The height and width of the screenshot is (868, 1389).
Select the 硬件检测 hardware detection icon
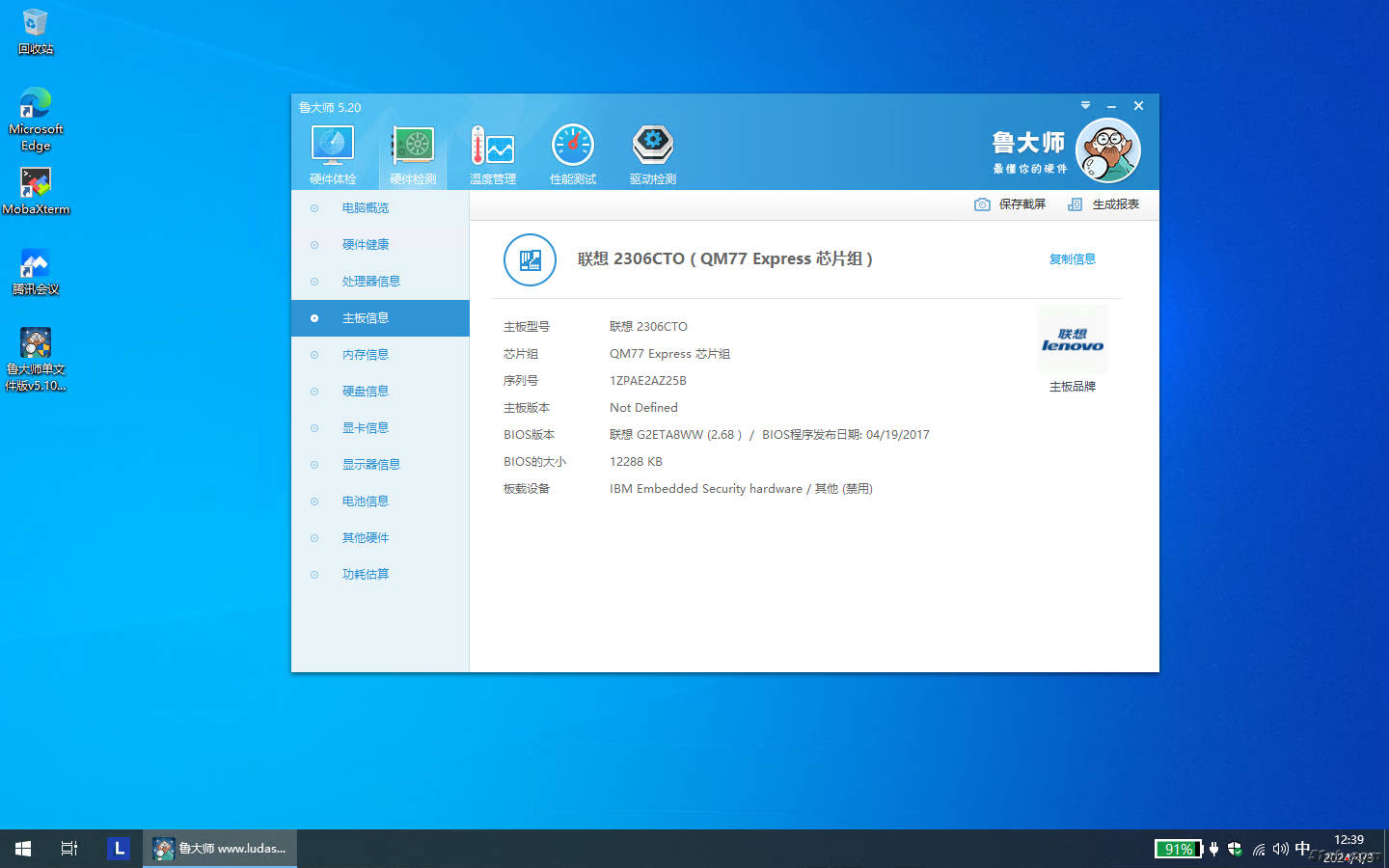[413, 147]
